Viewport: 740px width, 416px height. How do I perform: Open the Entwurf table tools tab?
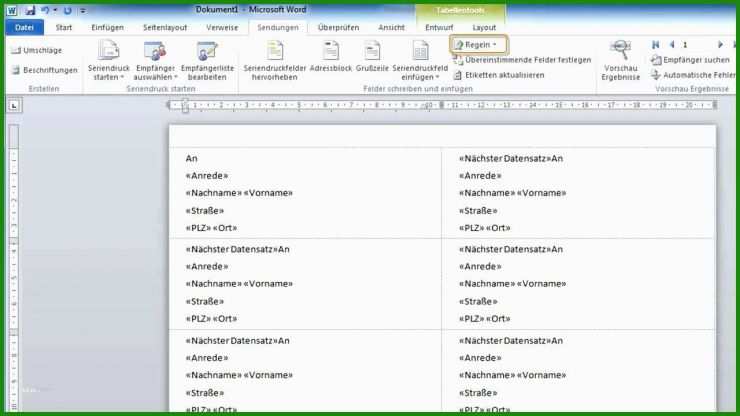click(x=439, y=27)
